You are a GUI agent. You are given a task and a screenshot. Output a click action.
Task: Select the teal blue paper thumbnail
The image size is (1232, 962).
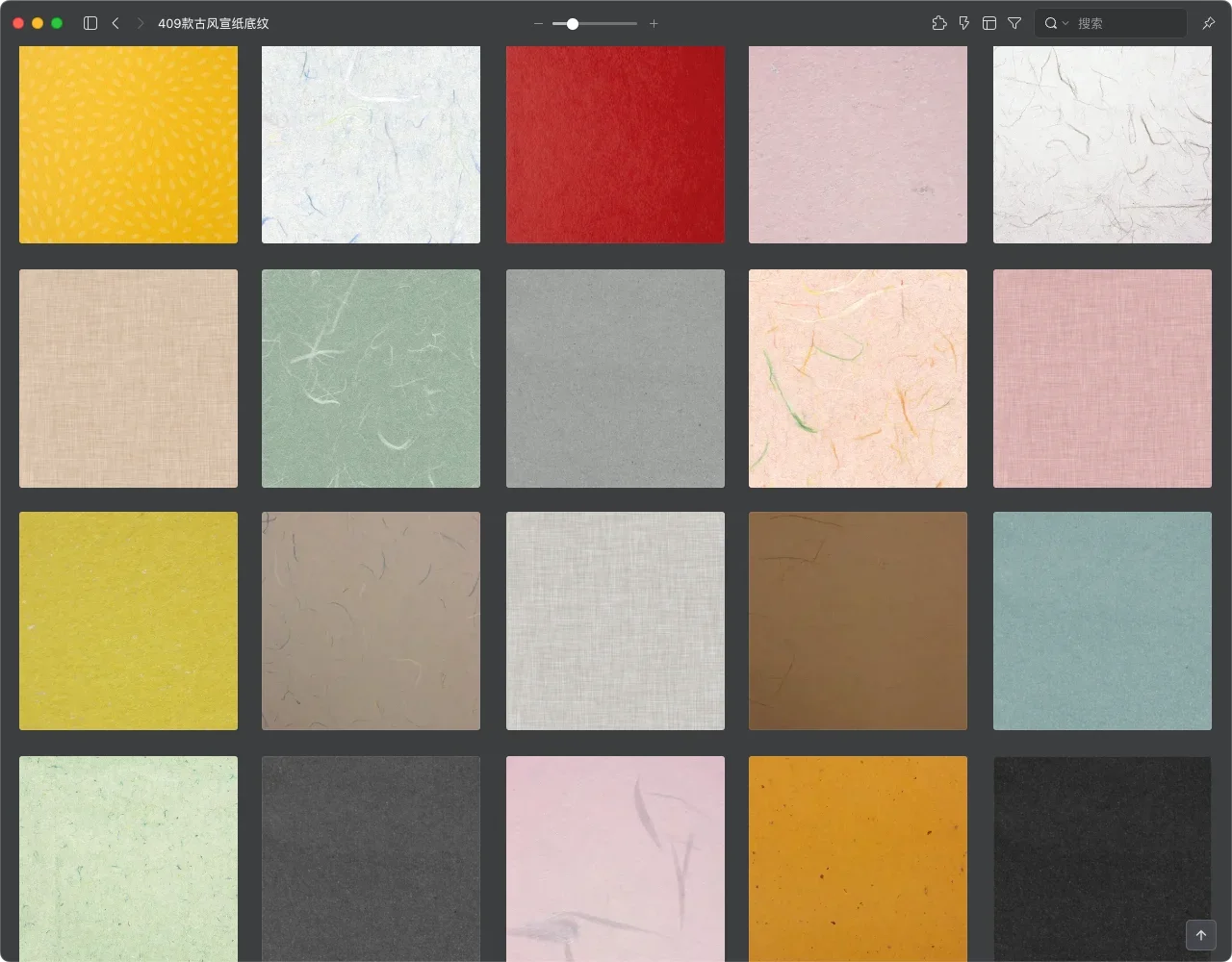(x=1102, y=620)
